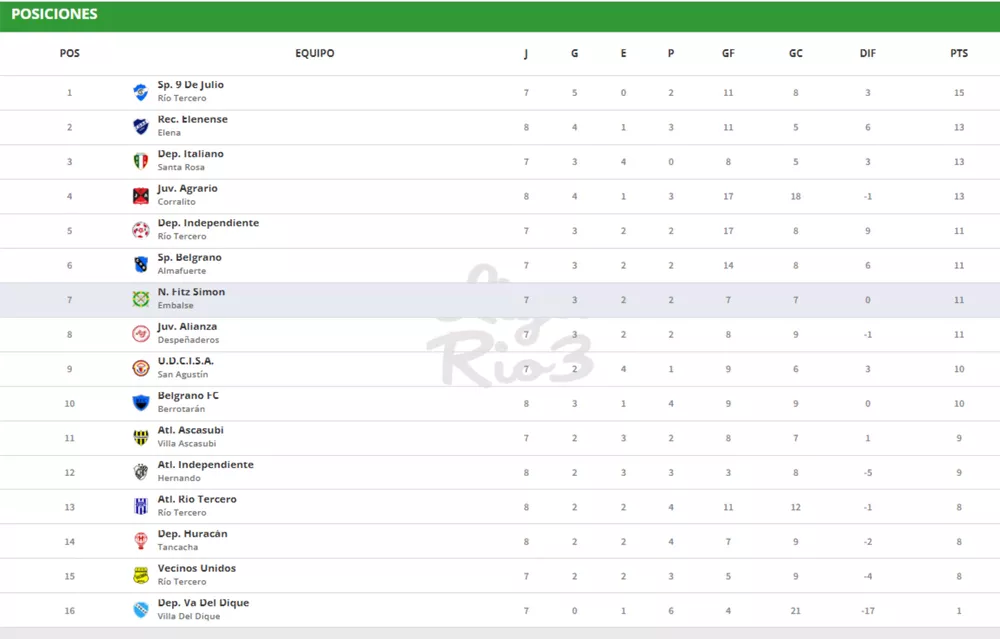The height and width of the screenshot is (639, 1000).
Task: Click the POSICIONES section title
Action: [x=54, y=15]
